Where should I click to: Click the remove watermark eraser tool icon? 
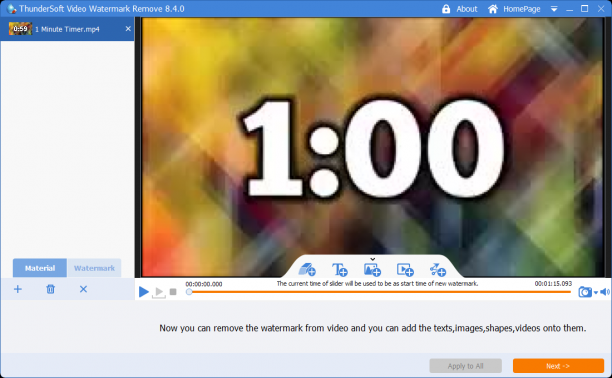point(307,269)
